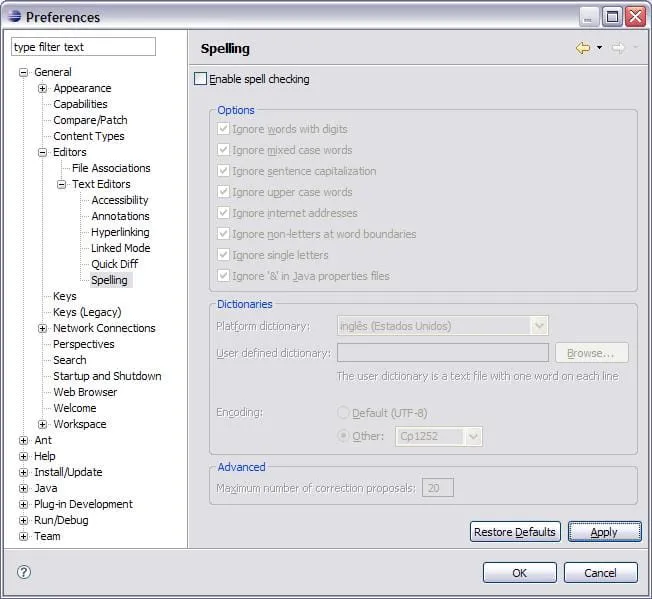Click the Apply button
The image size is (652, 599).
(x=605, y=532)
